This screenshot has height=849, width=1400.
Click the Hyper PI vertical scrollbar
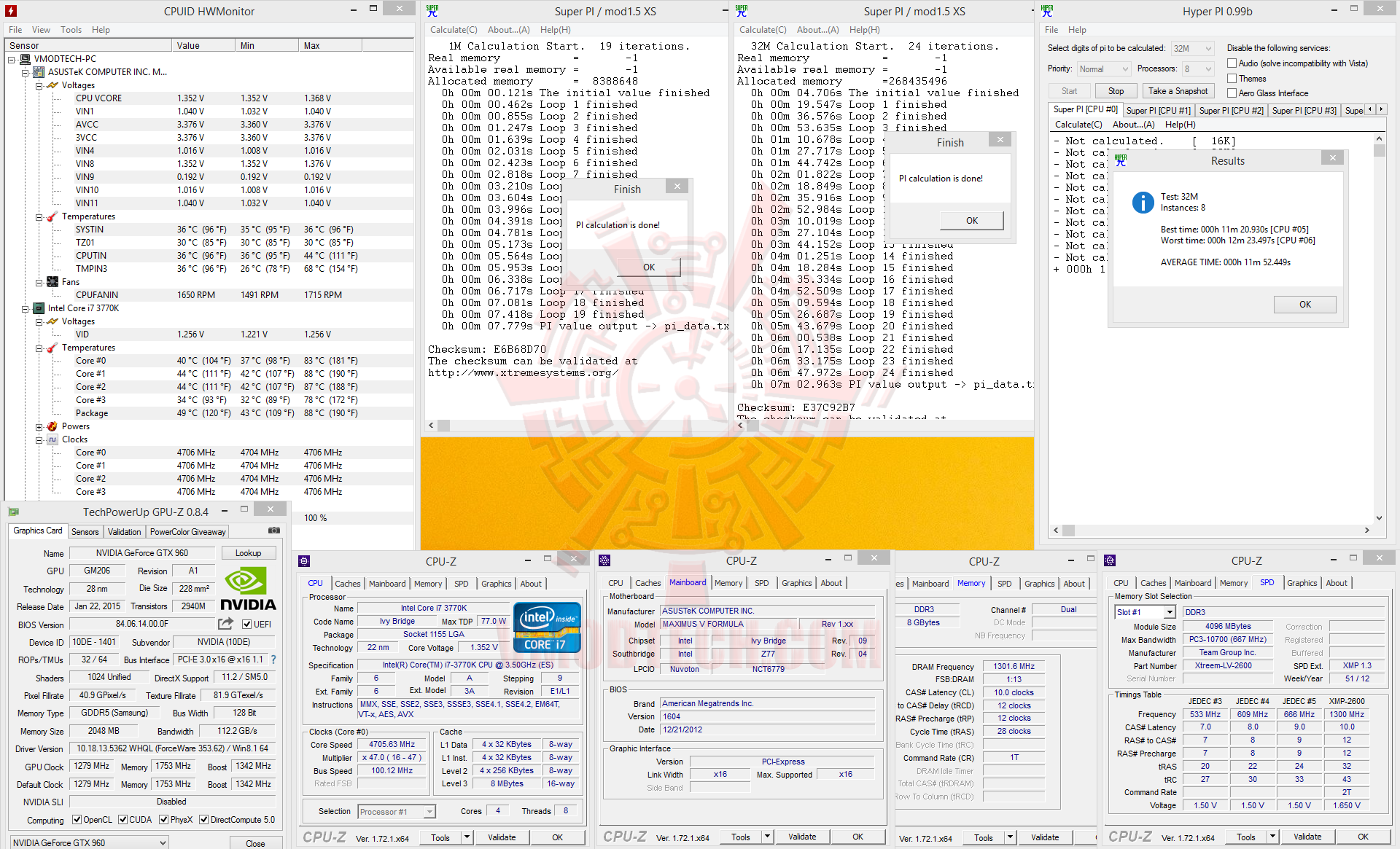pos(1379,328)
